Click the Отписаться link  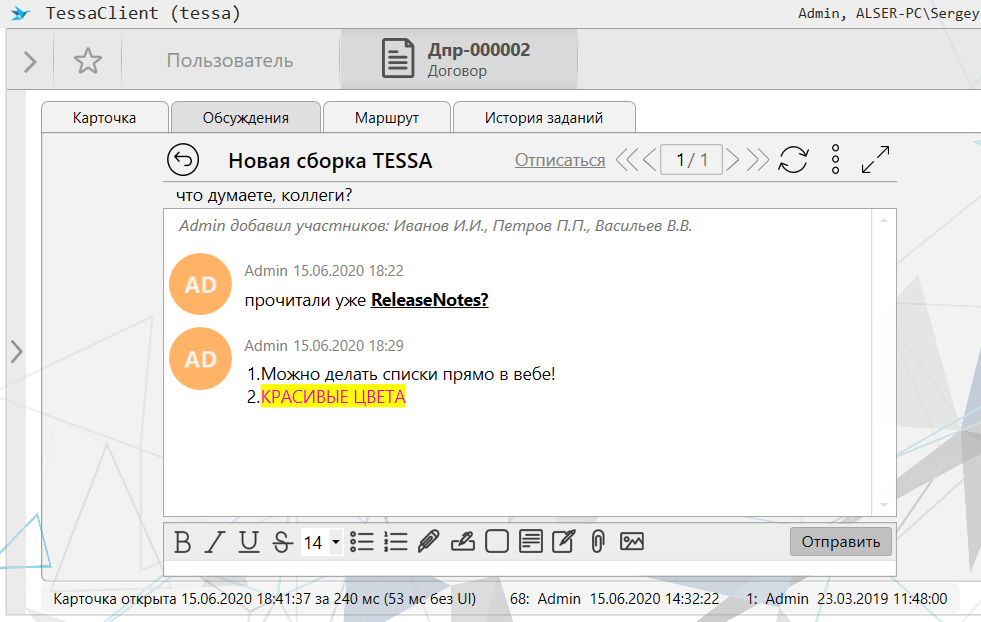560,160
